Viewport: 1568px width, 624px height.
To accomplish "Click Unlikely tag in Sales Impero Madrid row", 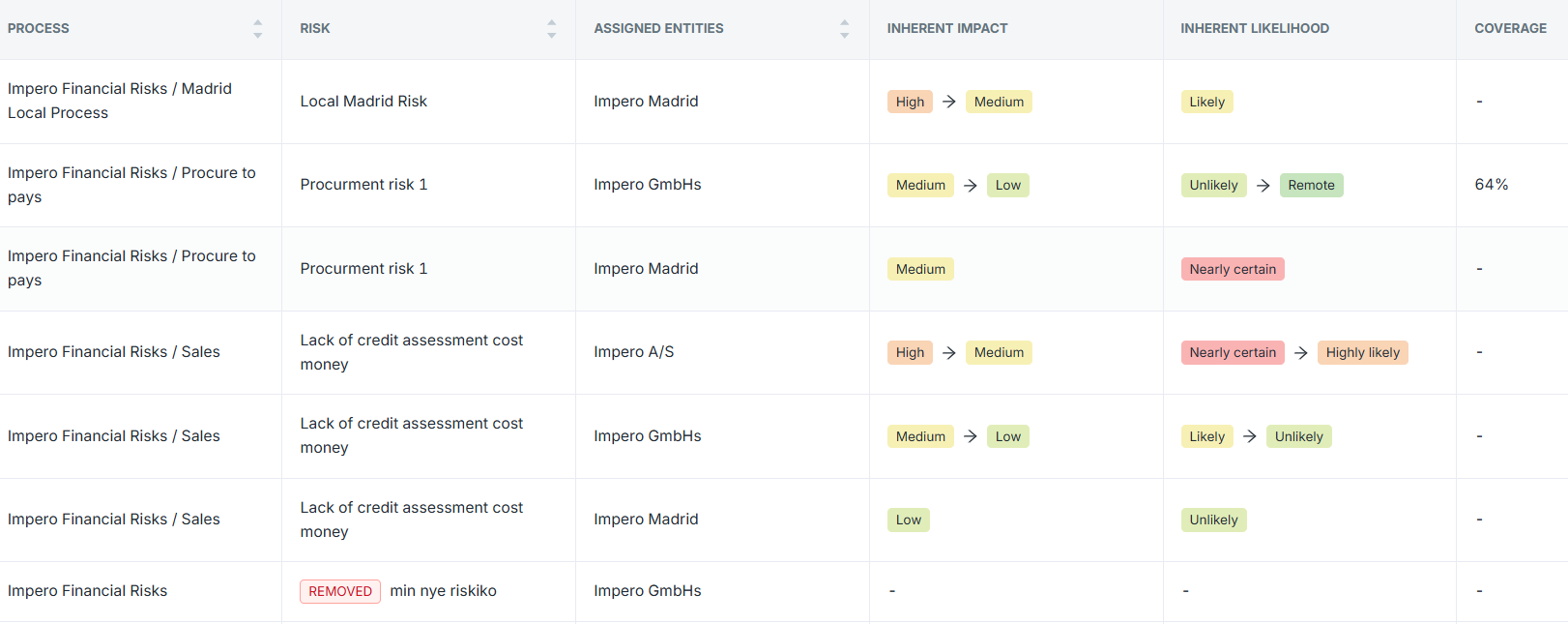I will click(1213, 520).
